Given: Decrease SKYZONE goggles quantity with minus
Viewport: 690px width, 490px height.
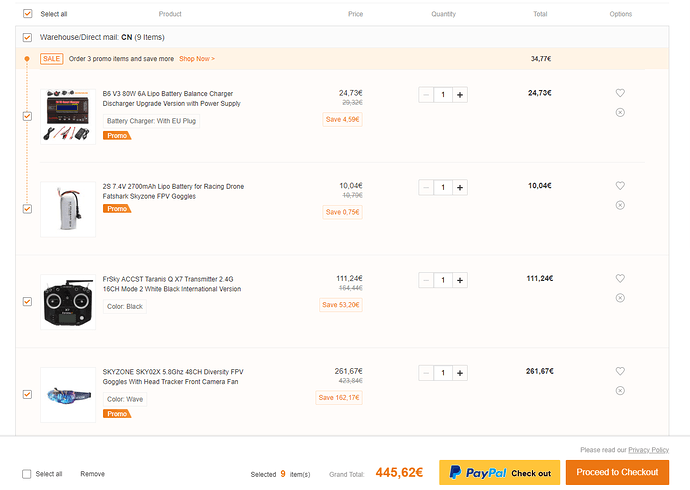Looking at the screenshot, I should (426, 373).
